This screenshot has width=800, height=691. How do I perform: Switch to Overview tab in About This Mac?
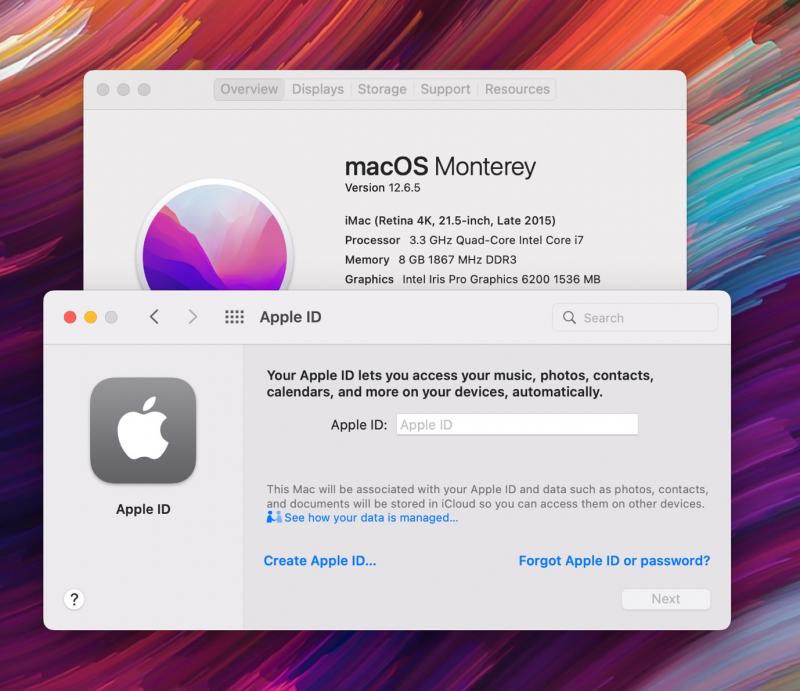click(x=249, y=89)
